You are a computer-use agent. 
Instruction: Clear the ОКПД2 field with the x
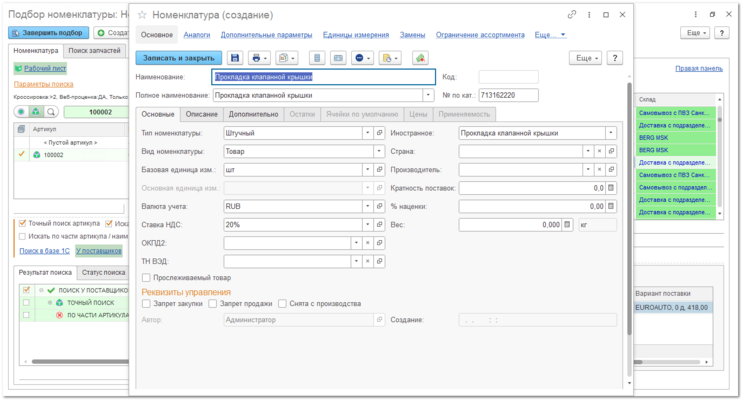[x=368, y=243]
